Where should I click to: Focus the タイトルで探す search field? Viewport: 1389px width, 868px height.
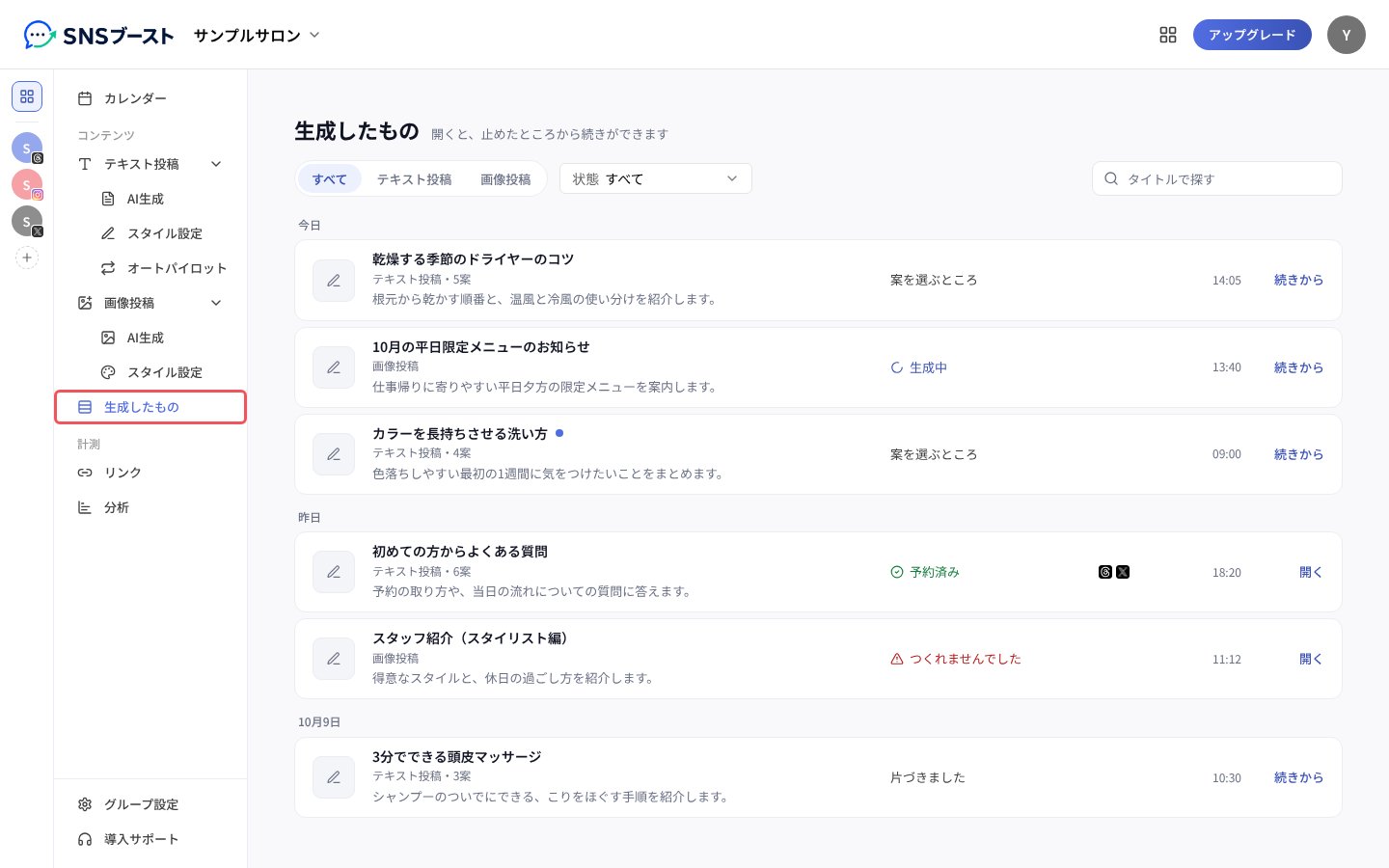click(1217, 178)
